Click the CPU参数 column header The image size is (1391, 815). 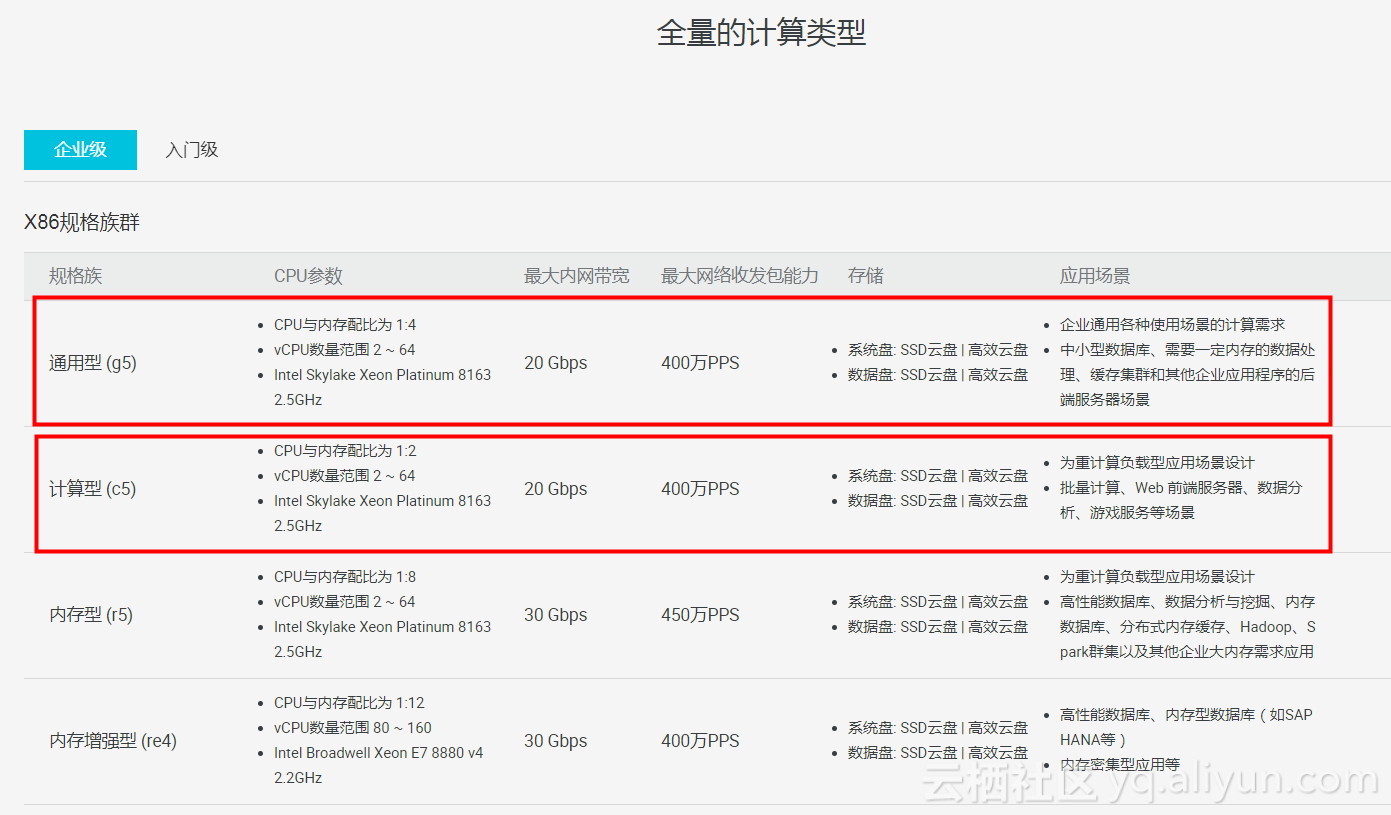click(308, 276)
